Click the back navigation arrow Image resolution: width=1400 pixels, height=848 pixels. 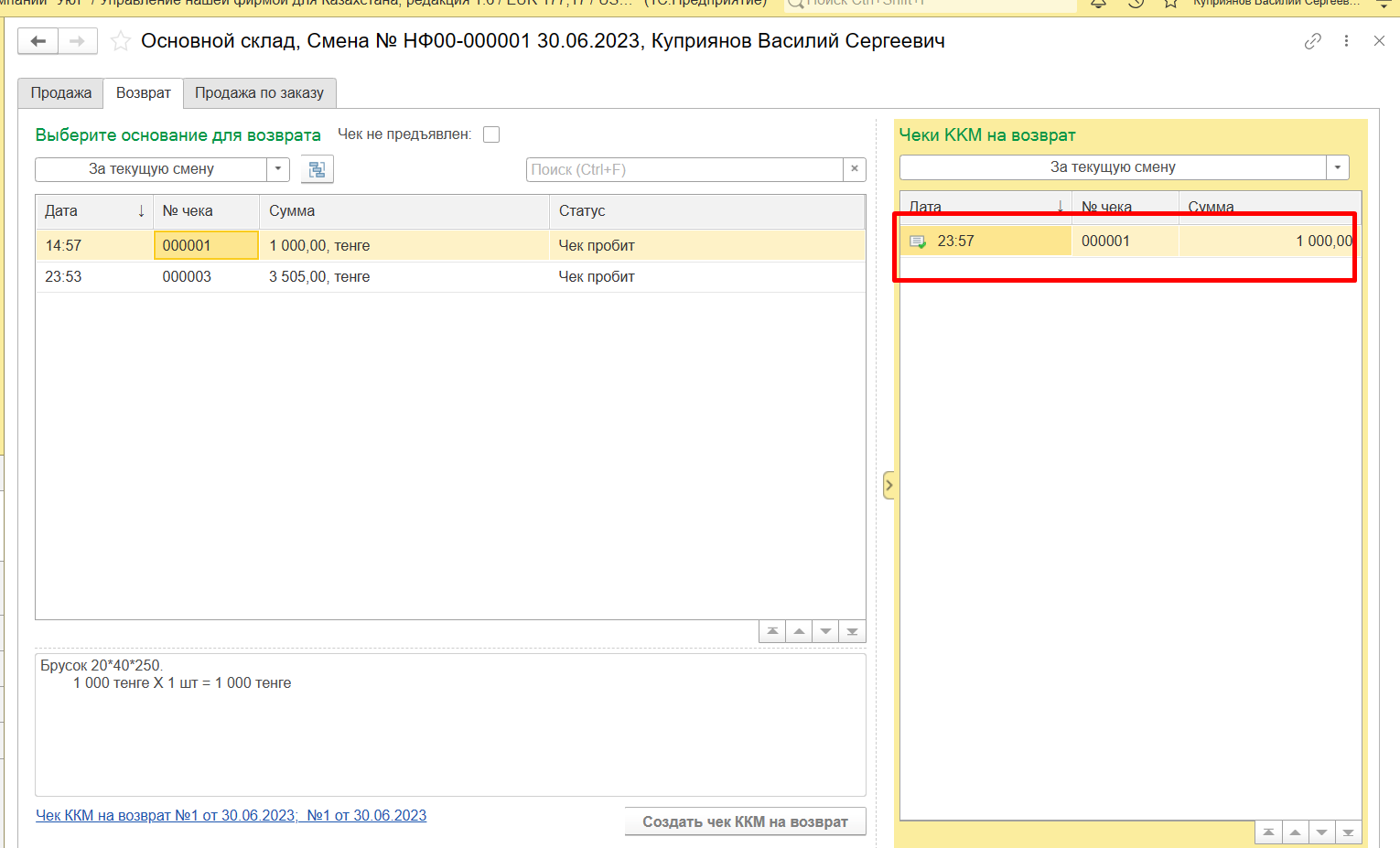click(x=38, y=41)
